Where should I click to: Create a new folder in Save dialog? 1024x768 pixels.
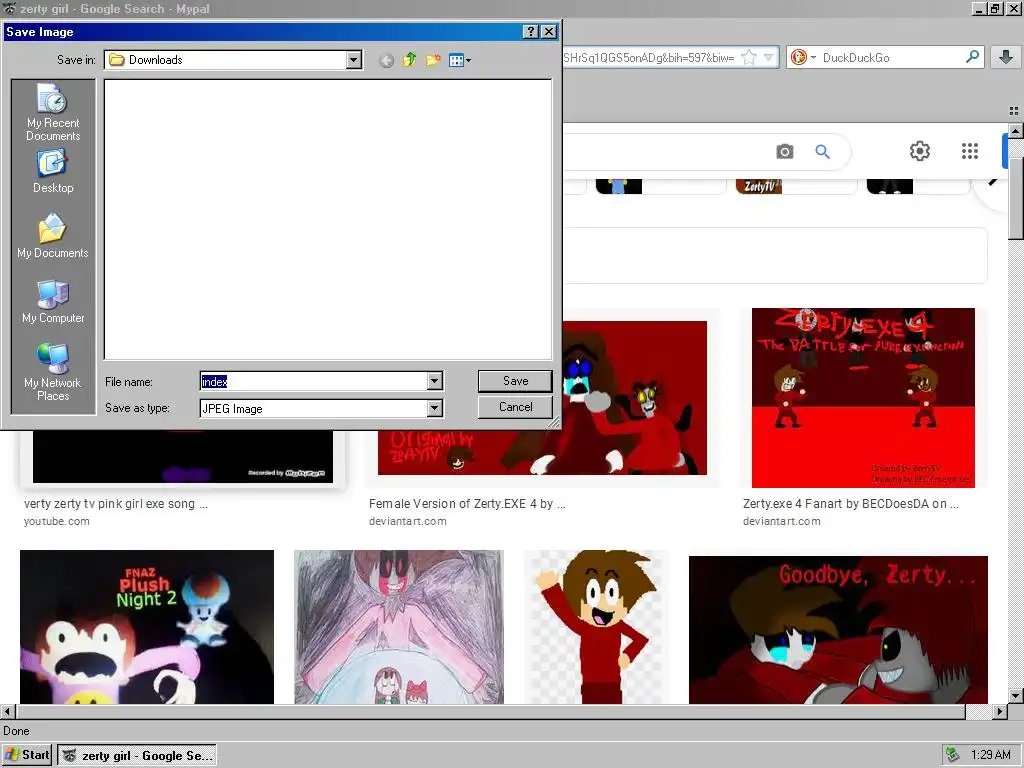pos(432,61)
